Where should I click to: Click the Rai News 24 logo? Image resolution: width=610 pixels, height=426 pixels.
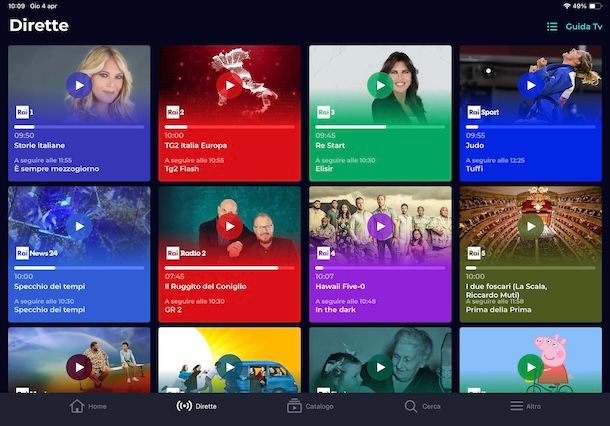coord(37,253)
